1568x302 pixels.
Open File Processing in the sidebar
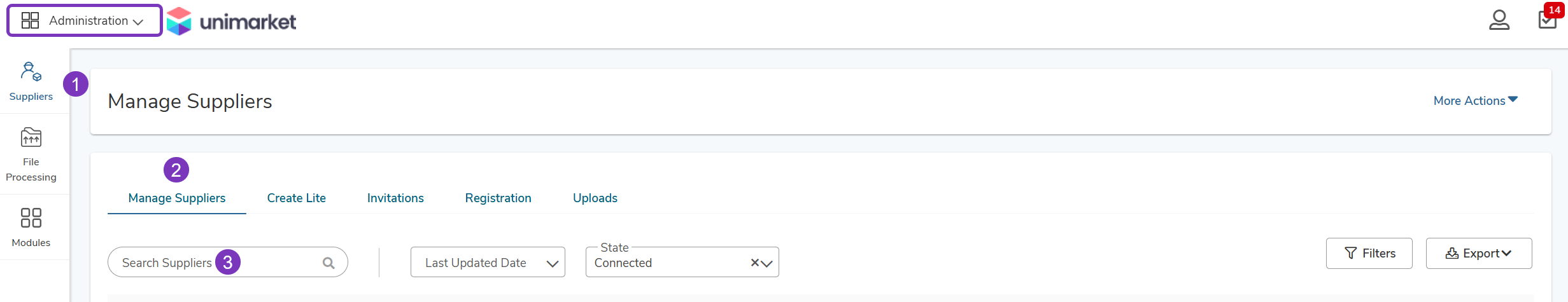click(x=31, y=154)
